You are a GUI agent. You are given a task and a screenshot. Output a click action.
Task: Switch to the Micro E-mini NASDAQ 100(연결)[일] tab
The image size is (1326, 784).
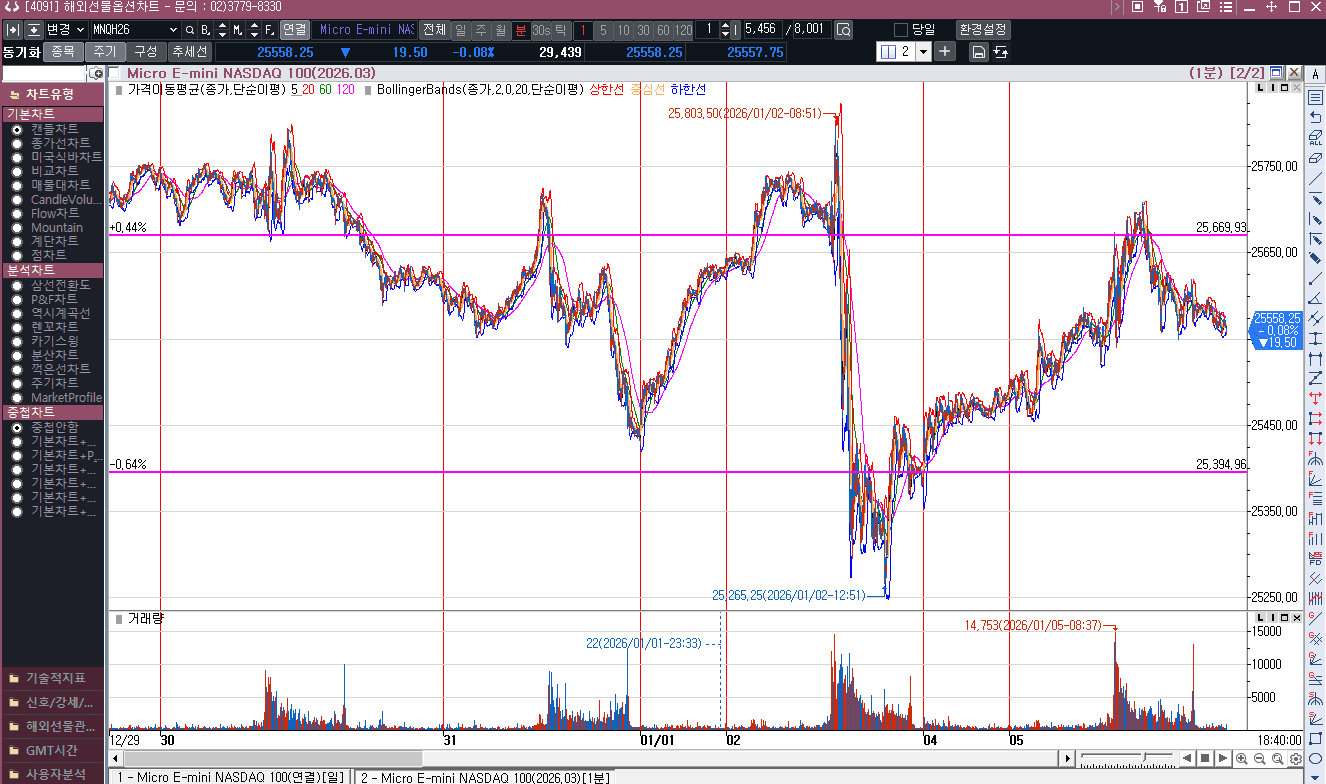coord(230,777)
